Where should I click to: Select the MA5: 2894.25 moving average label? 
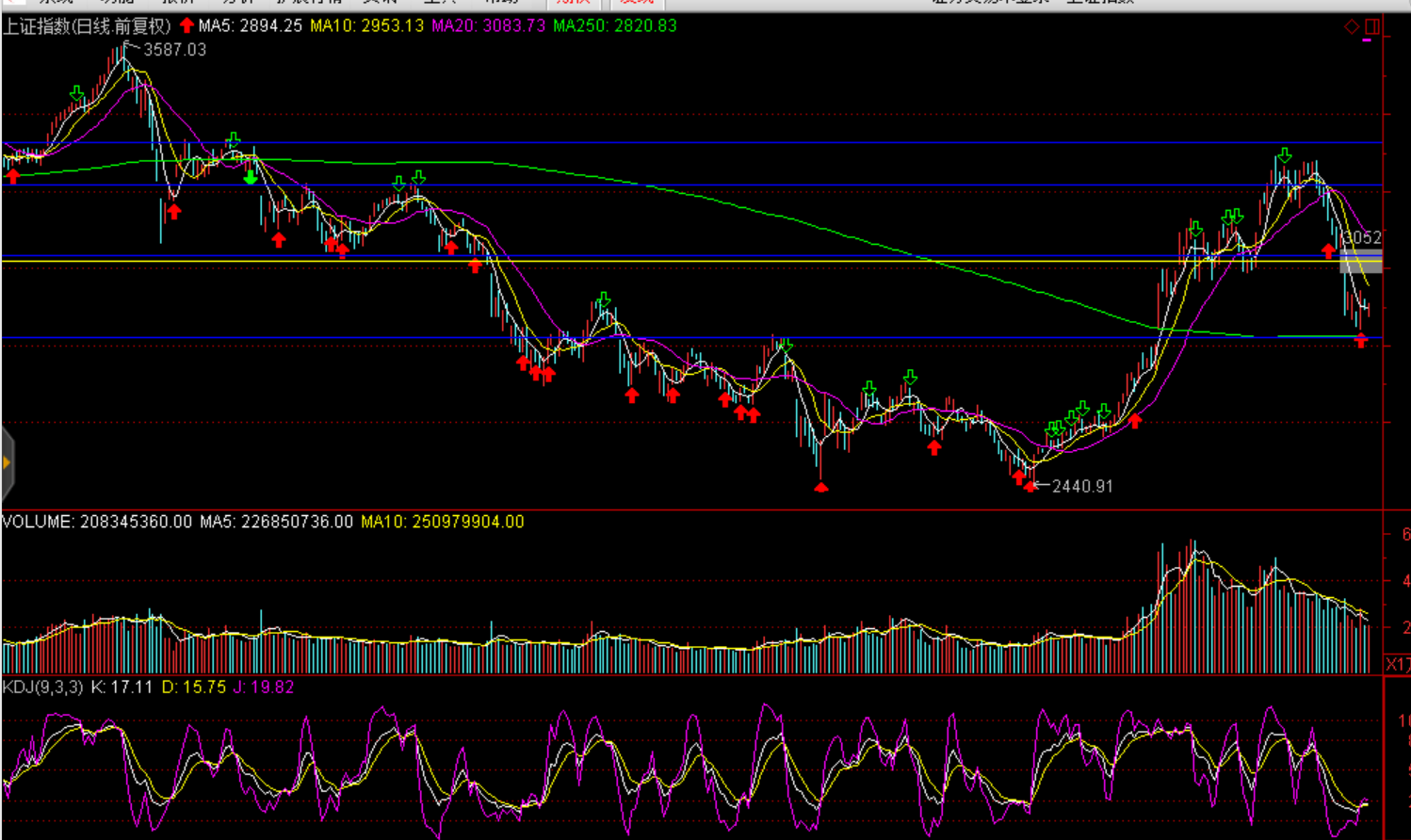pyautogui.click(x=250, y=26)
